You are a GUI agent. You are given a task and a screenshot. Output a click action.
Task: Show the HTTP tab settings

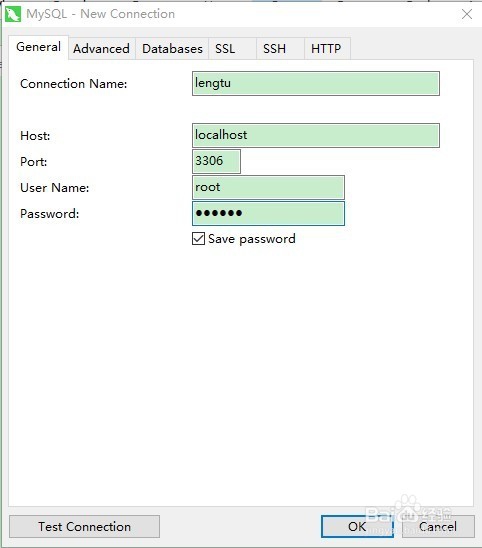point(326,49)
